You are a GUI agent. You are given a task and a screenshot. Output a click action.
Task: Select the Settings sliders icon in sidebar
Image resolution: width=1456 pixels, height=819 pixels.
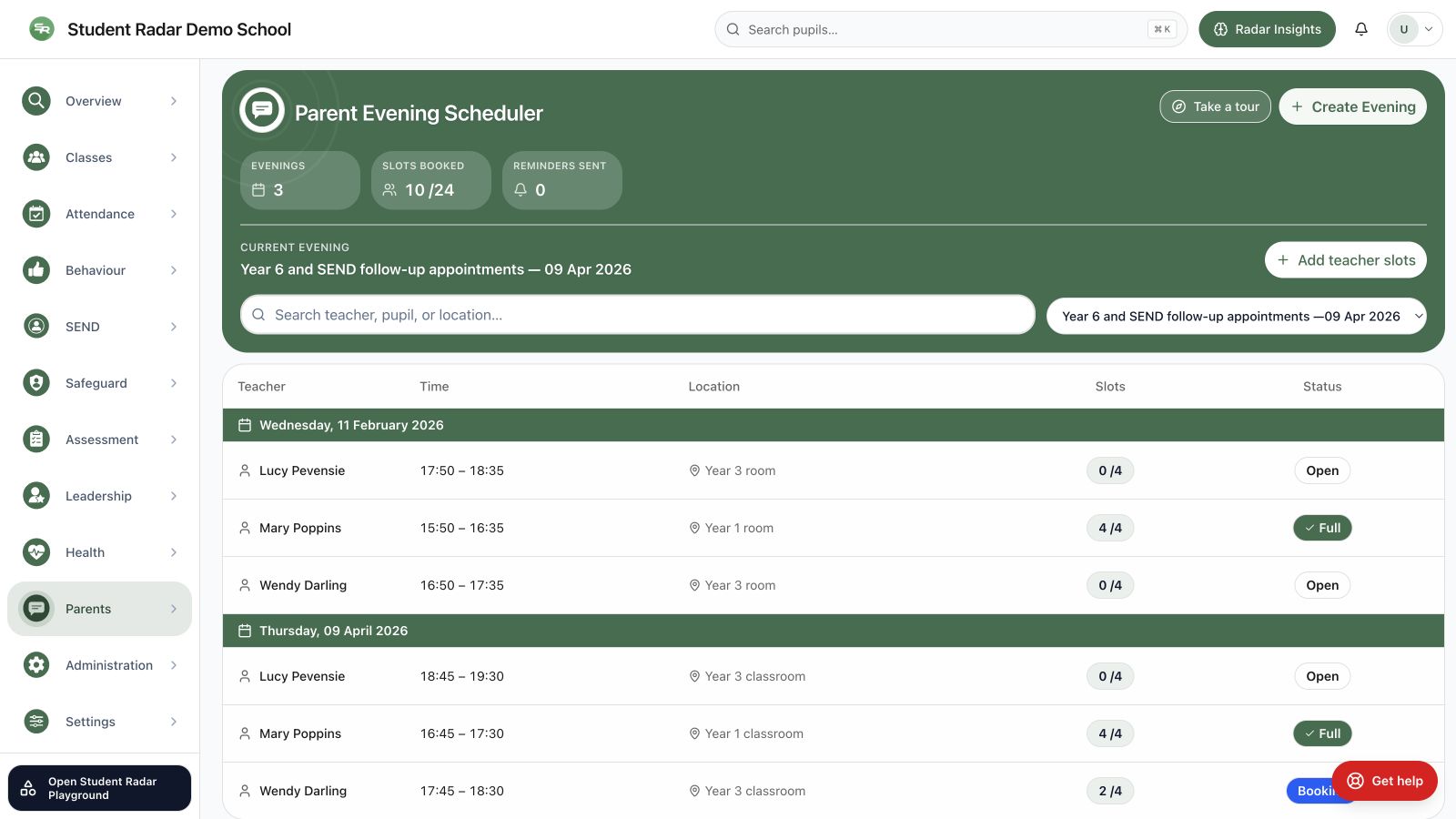tap(36, 722)
